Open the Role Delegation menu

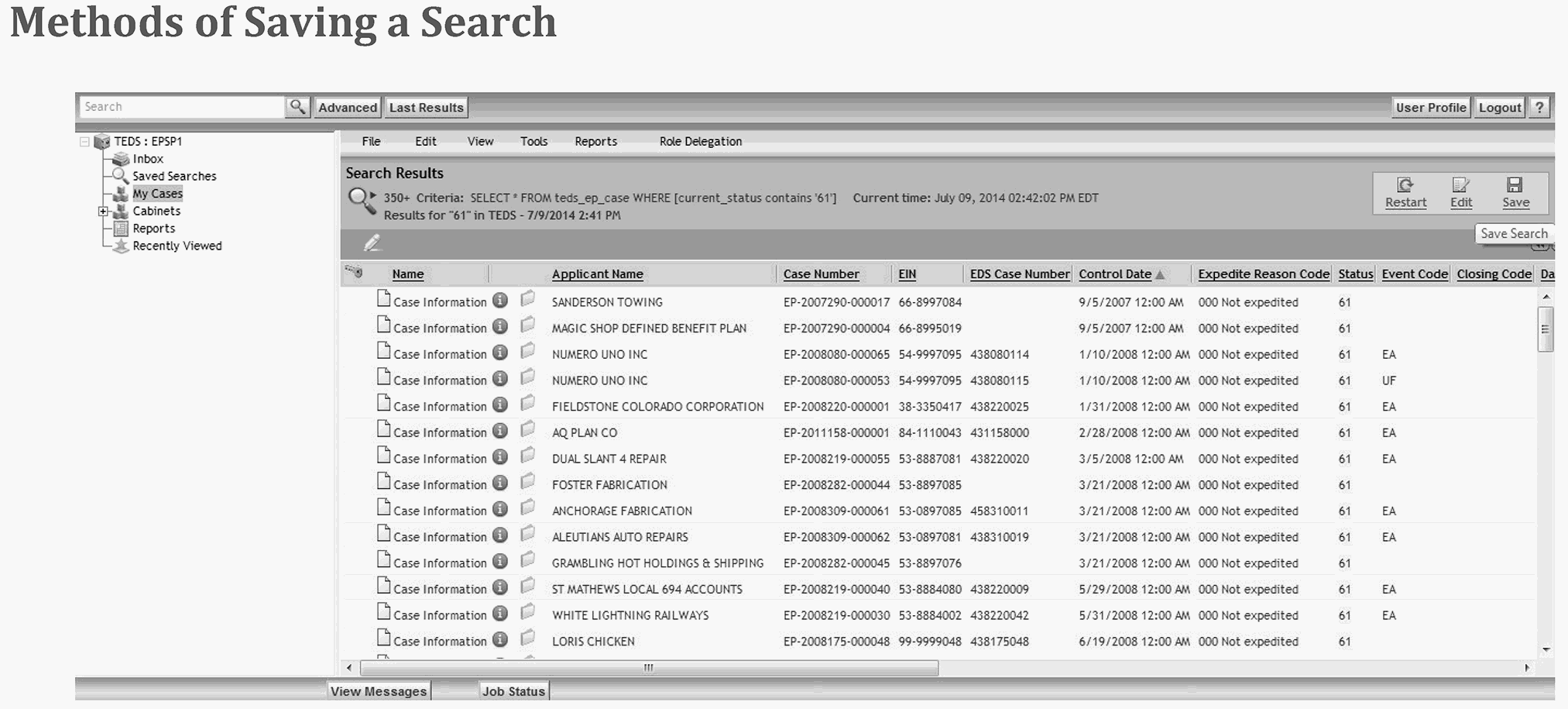[x=700, y=141]
